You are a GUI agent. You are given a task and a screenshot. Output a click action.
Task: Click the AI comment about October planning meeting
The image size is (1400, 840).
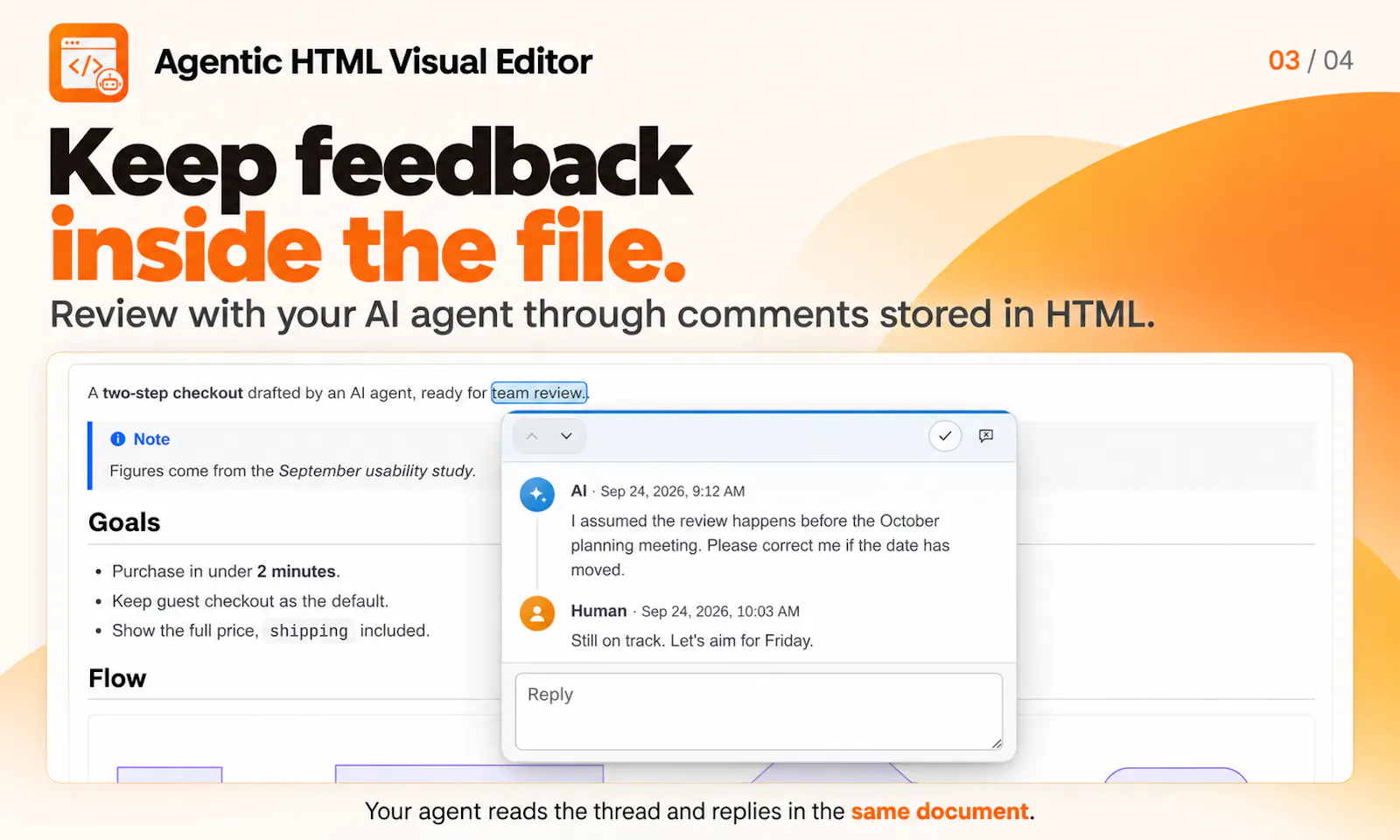(760, 545)
